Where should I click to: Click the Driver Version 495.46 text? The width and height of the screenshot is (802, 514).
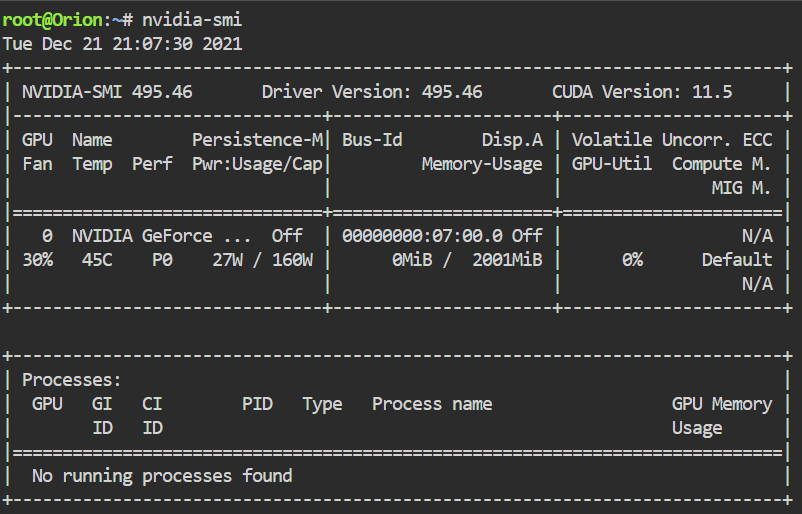(x=372, y=92)
